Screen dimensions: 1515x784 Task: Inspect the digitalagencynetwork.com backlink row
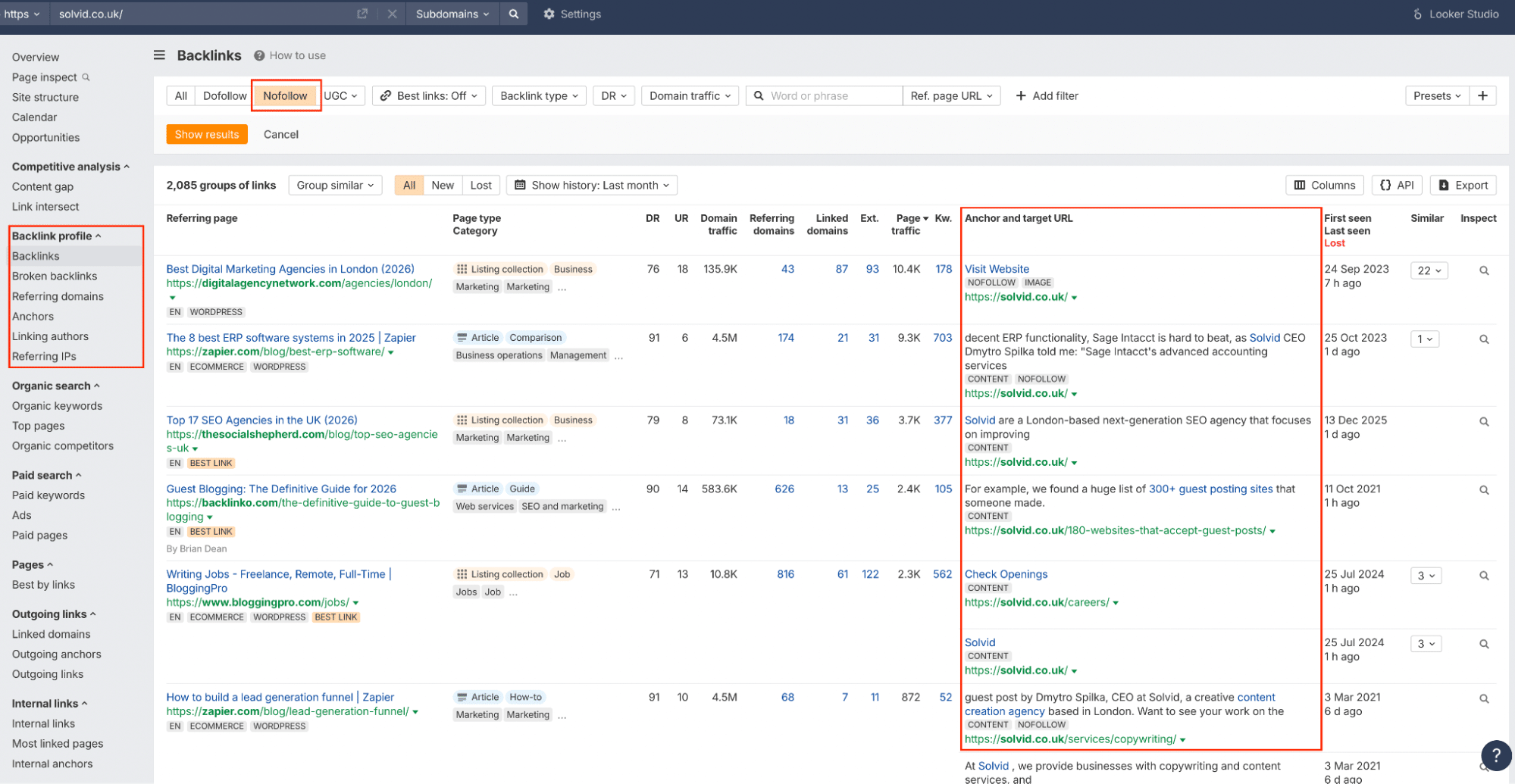point(1484,270)
